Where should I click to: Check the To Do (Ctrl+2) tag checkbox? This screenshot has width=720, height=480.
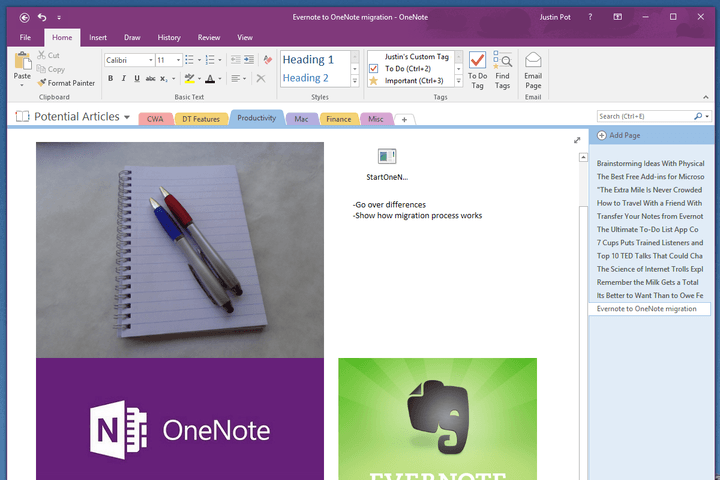pyautogui.click(x=374, y=68)
